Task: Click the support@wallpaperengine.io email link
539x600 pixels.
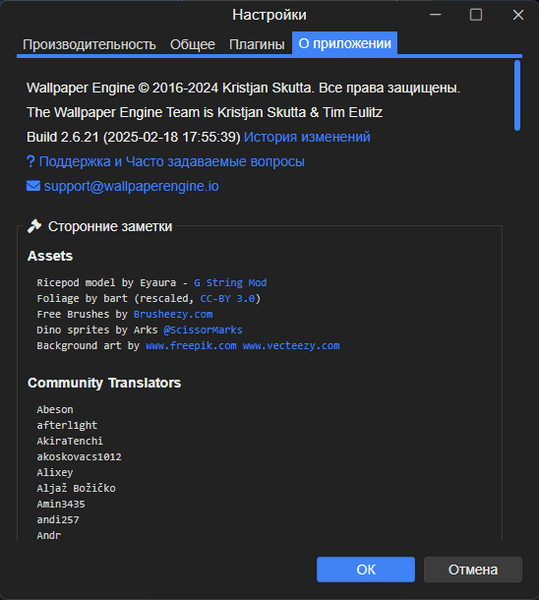Action: point(131,186)
